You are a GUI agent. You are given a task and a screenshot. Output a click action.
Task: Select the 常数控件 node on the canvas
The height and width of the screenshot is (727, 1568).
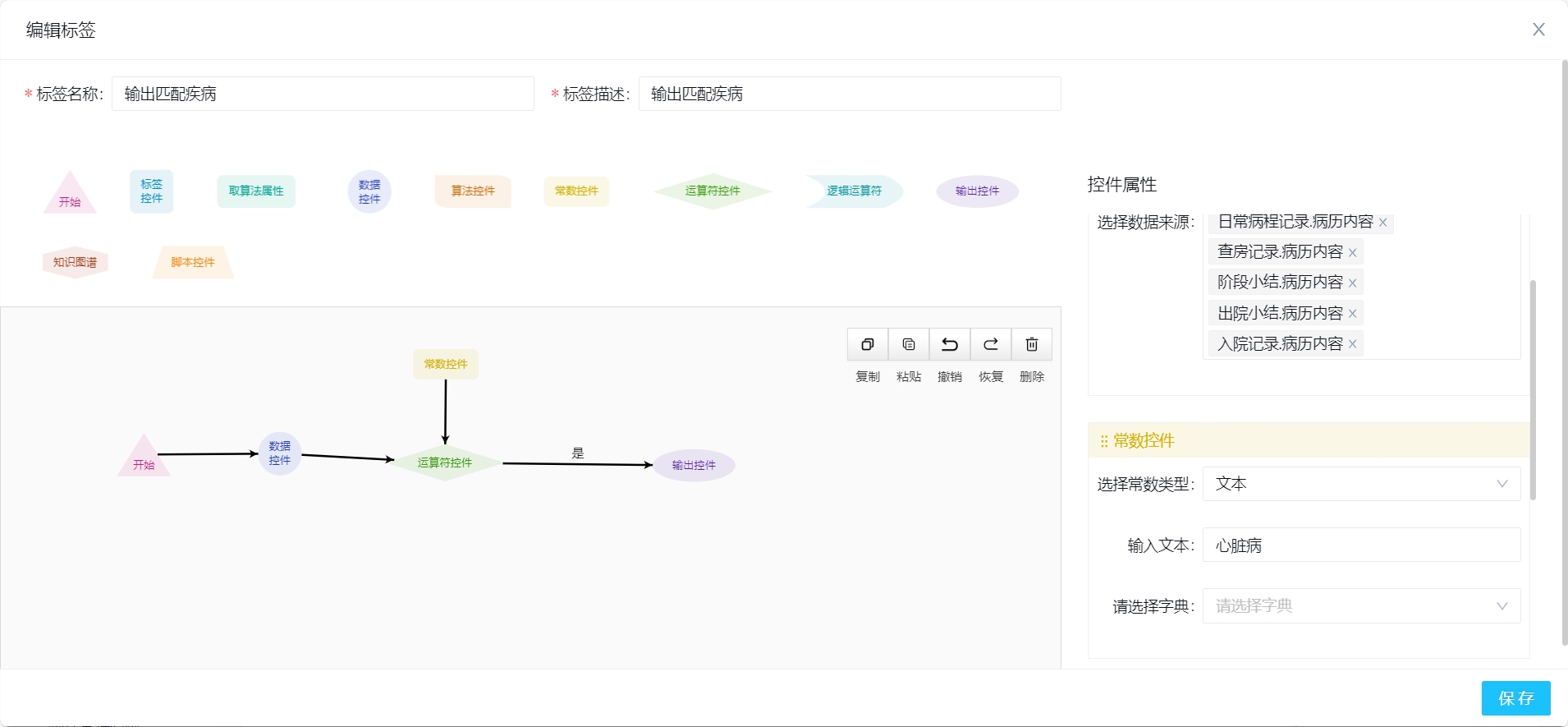click(446, 365)
